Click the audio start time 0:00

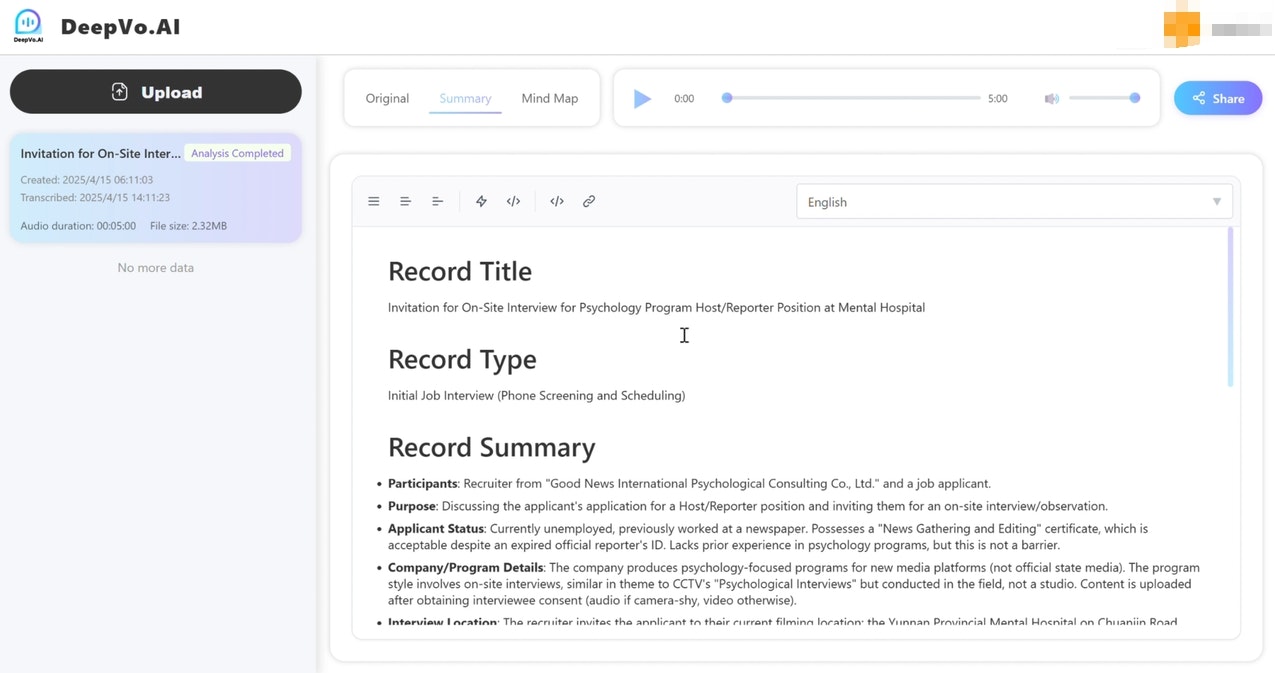[x=684, y=98]
